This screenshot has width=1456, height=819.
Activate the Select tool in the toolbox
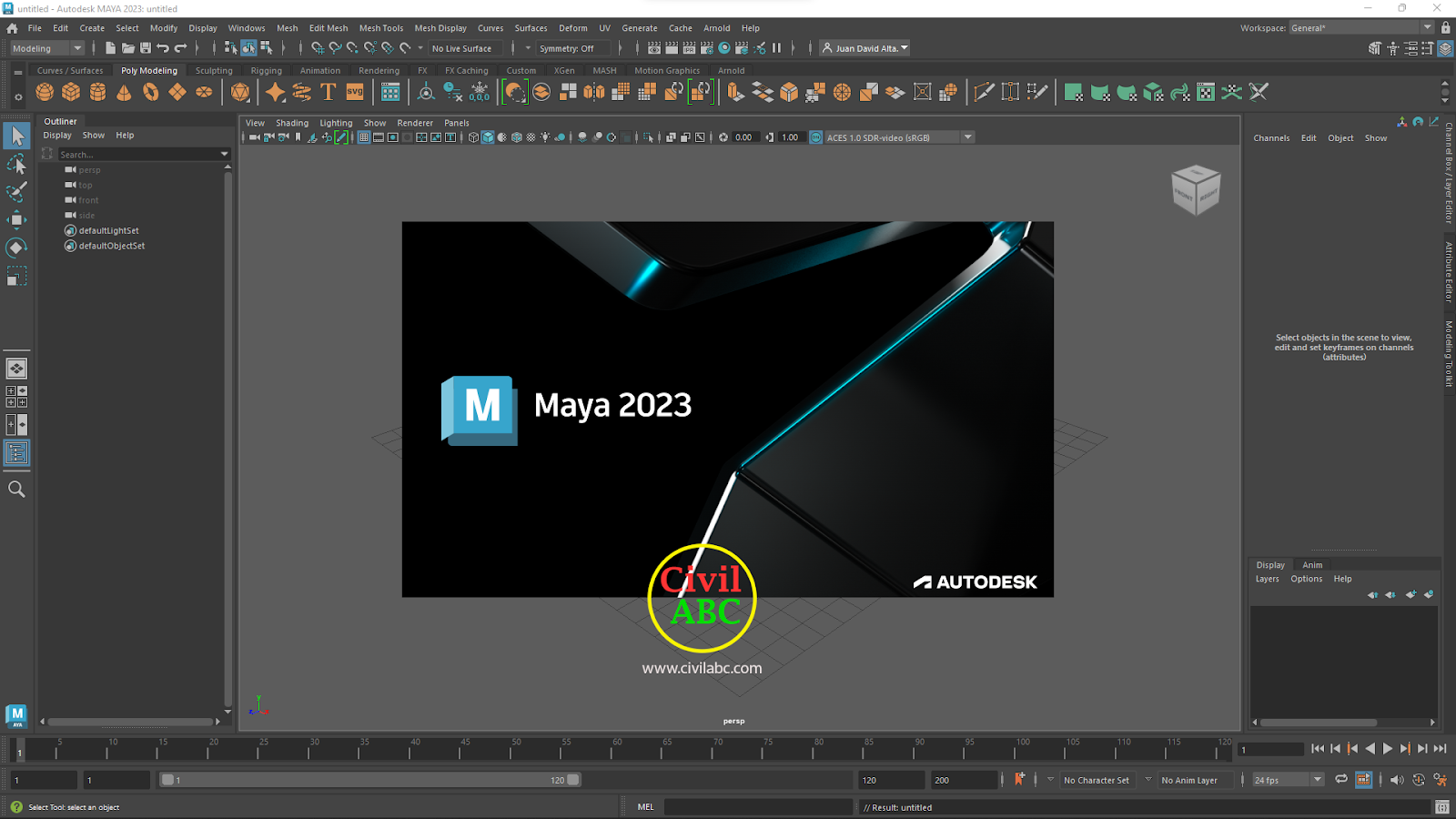tap(16, 136)
